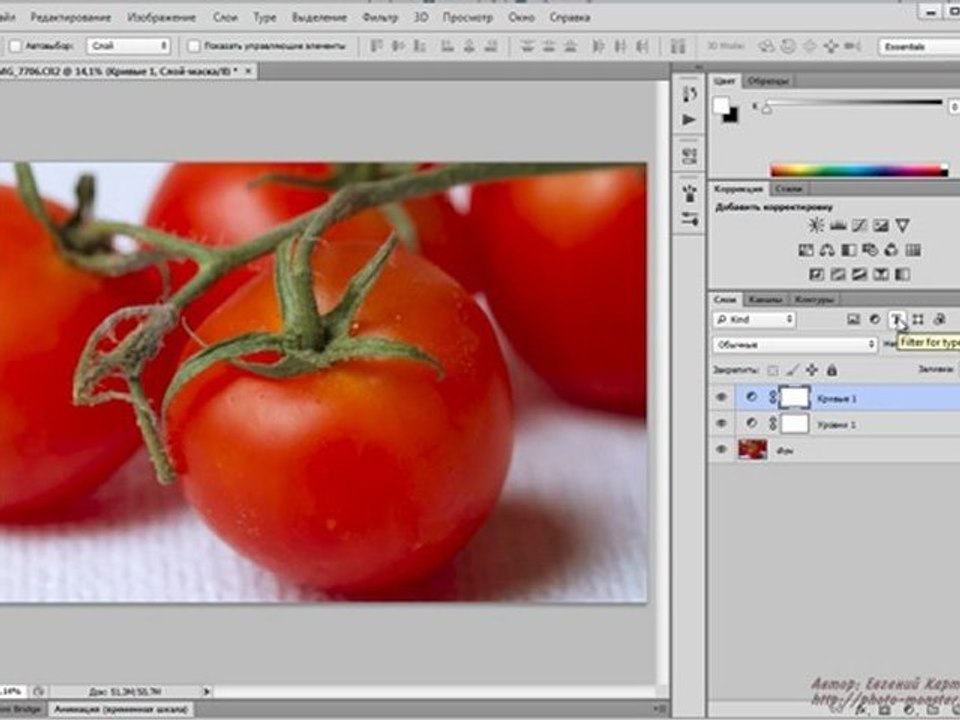The width and height of the screenshot is (960, 720).
Task: Hide the Фон layer eye
Action: [x=721, y=449]
